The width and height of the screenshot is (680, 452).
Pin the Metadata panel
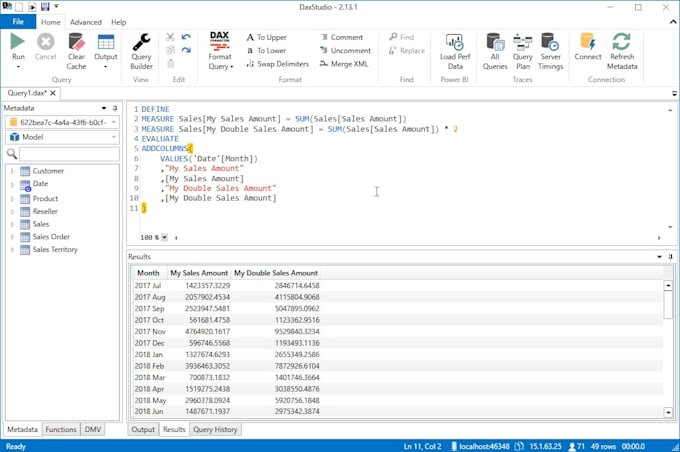pyautogui.click(x=115, y=108)
